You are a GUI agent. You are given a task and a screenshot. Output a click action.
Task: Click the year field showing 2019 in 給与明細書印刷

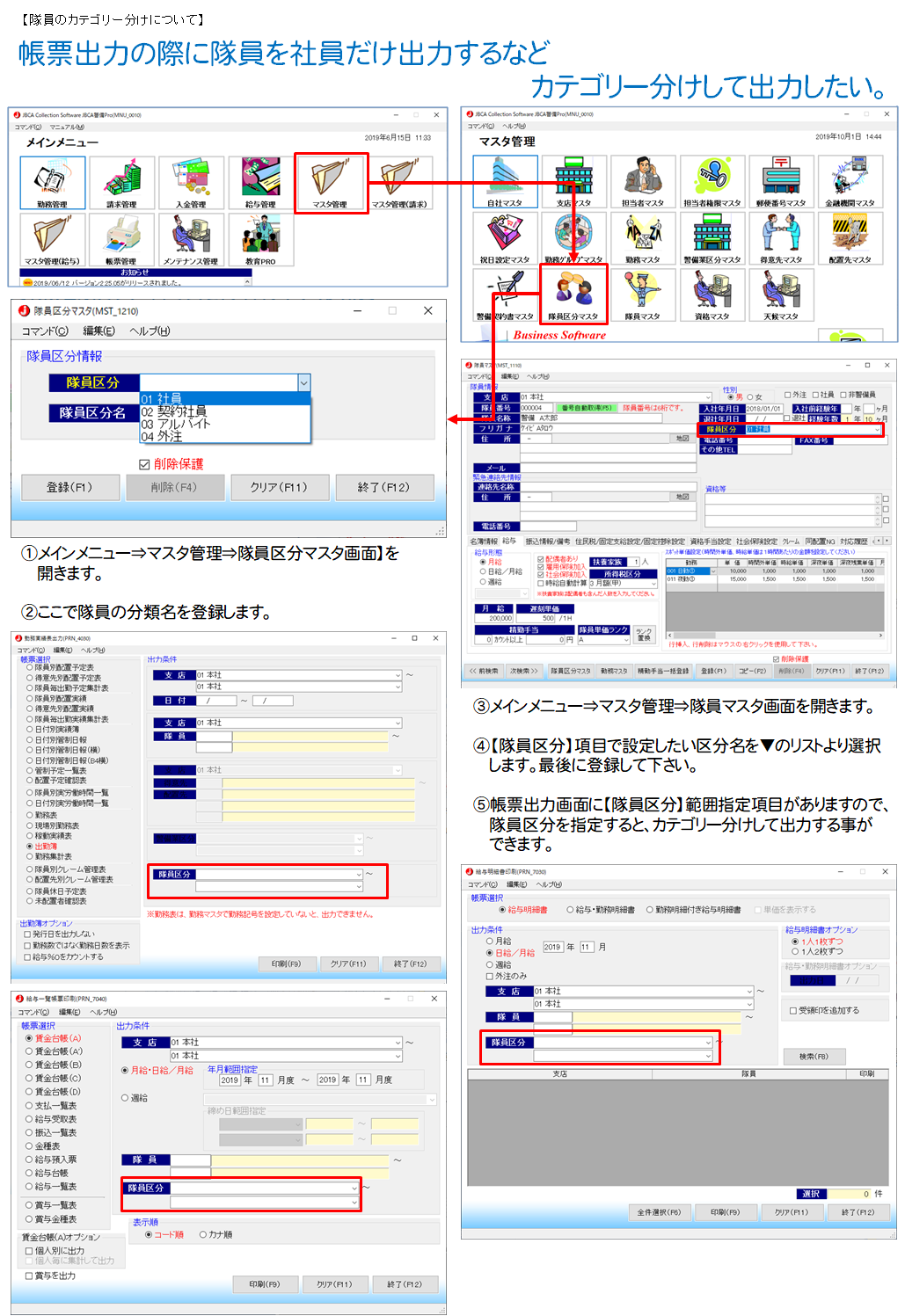coord(552,947)
